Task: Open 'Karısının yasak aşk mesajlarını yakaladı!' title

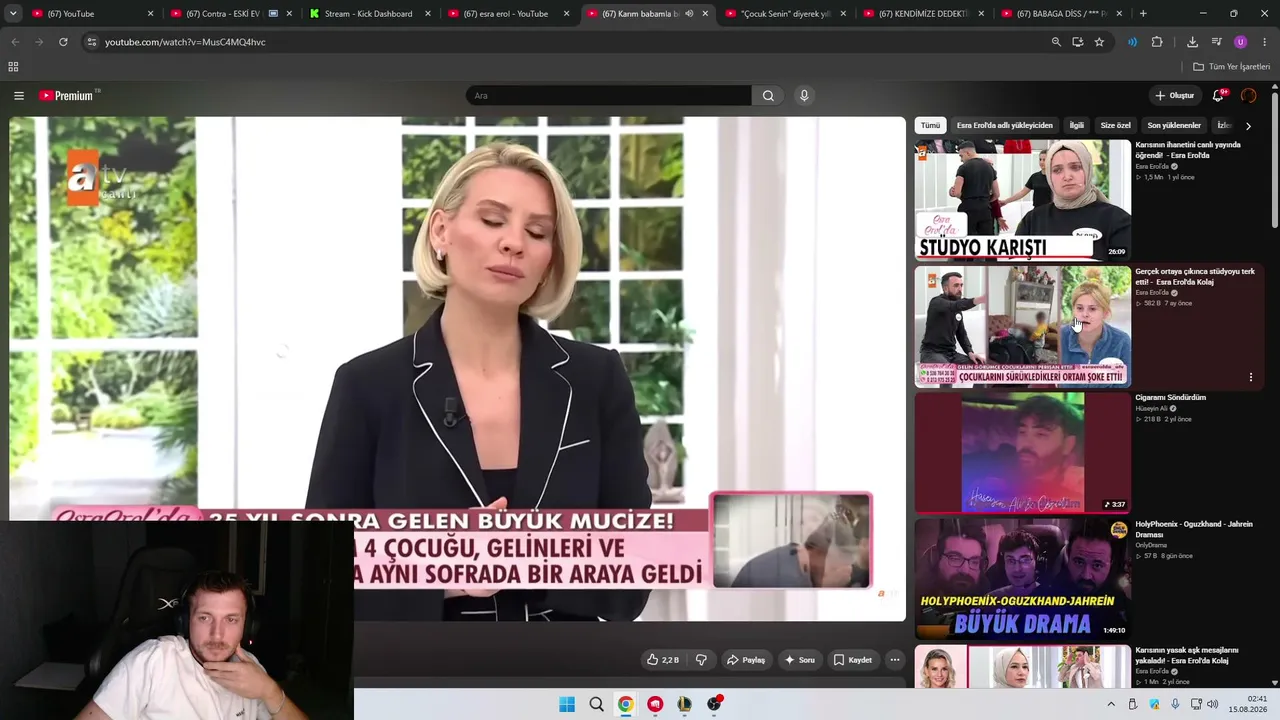Action: pyautogui.click(x=1187, y=655)
